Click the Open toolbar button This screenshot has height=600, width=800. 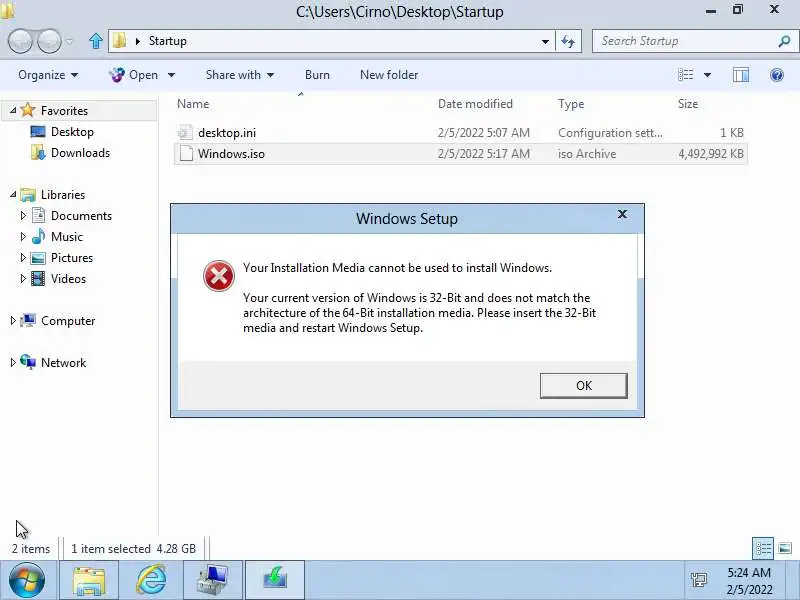[134, 75]
